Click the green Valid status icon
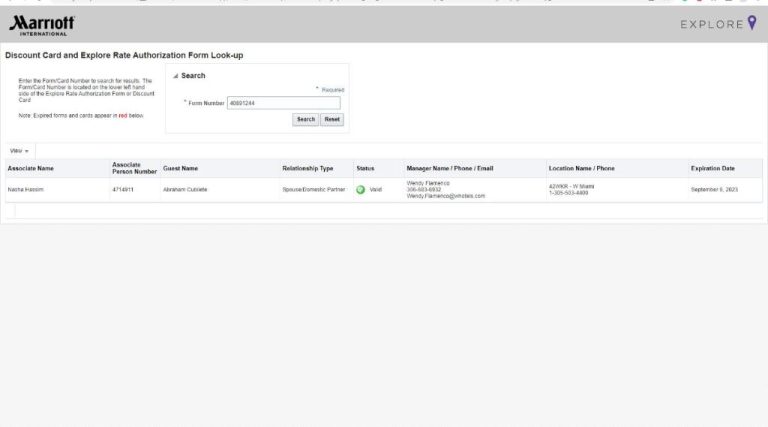 tap(360, 190)
